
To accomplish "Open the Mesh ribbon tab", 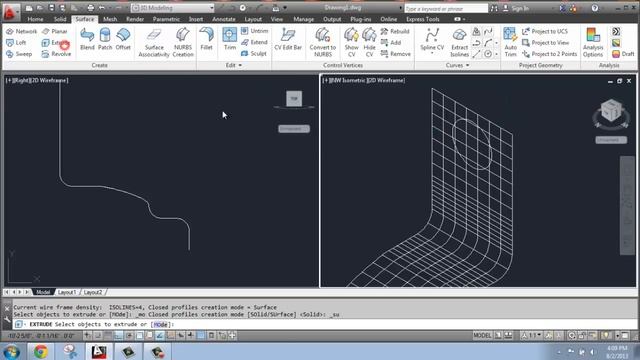I will pyautogui.click(x=110, y=19).
